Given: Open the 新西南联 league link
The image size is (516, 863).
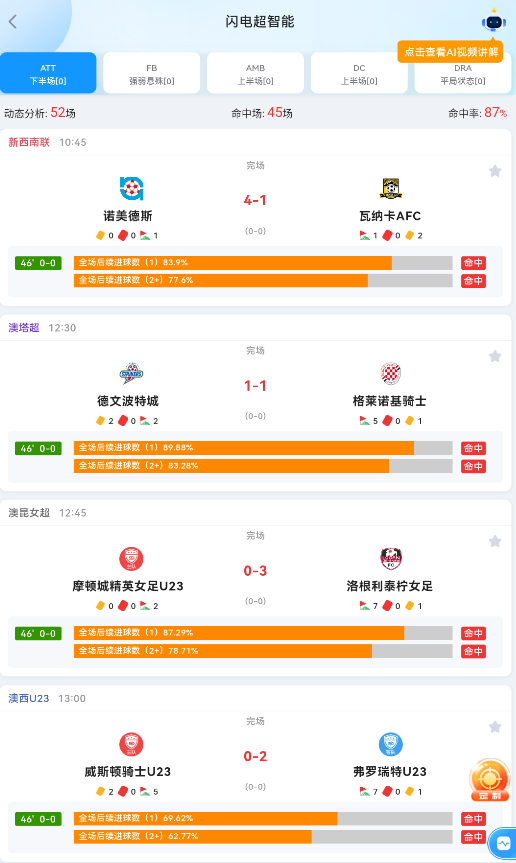Looking at the screenshot, I should click(29, 142).
